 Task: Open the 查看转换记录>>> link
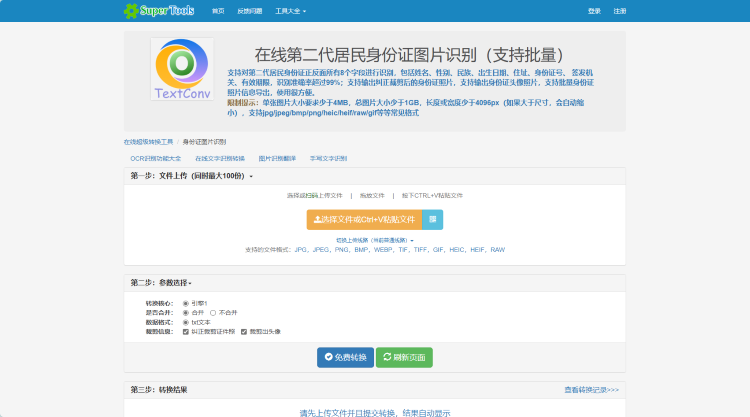[591, 389]
